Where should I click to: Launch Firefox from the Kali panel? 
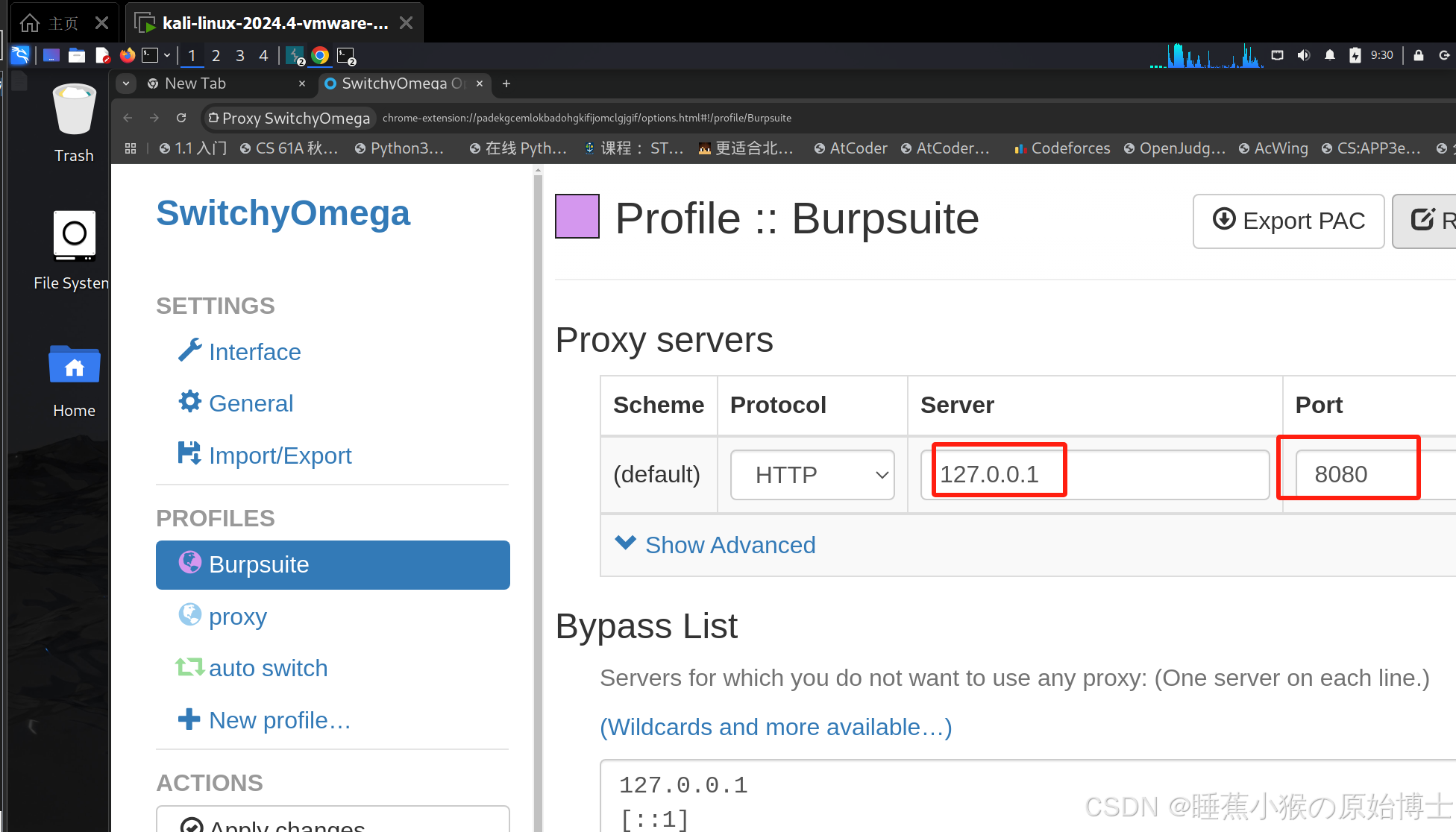tap(128, 55)
